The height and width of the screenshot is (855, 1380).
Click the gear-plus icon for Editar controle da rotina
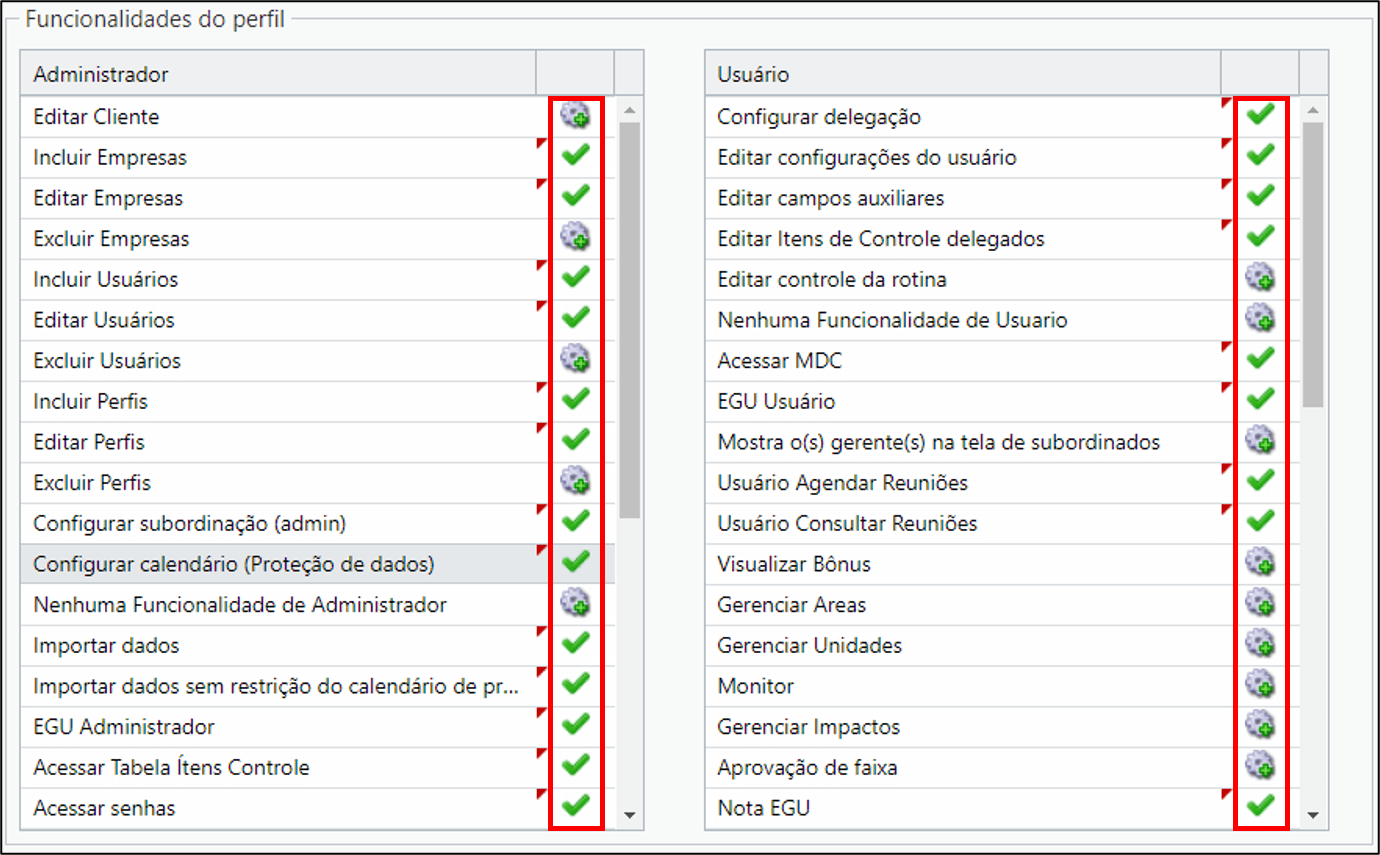1260,279
